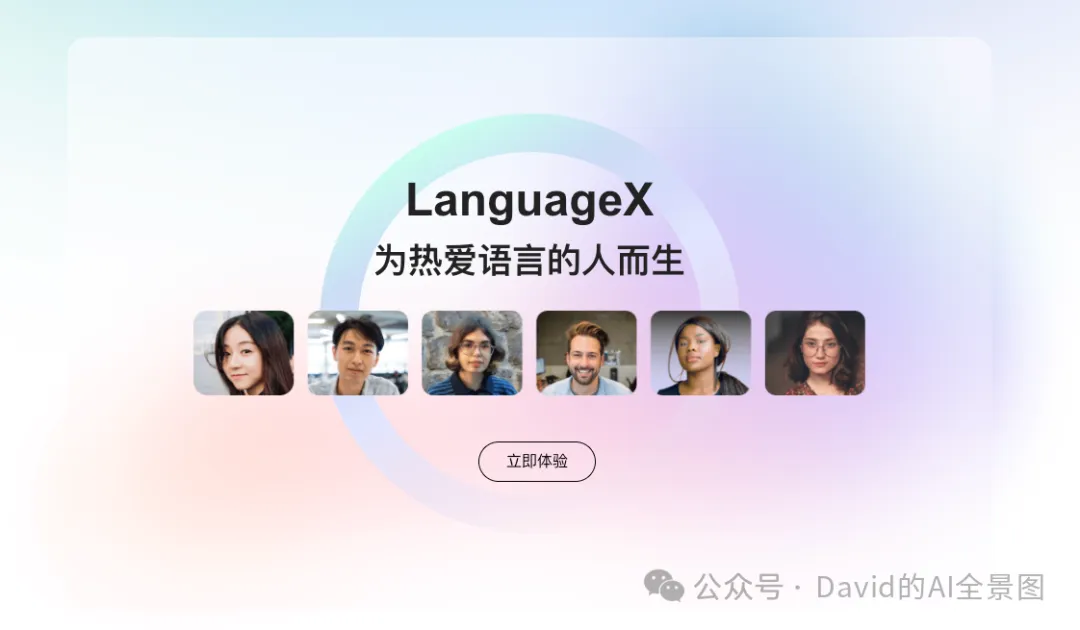Click the David的AI全景图 watermark text

[x=931, y=587]
